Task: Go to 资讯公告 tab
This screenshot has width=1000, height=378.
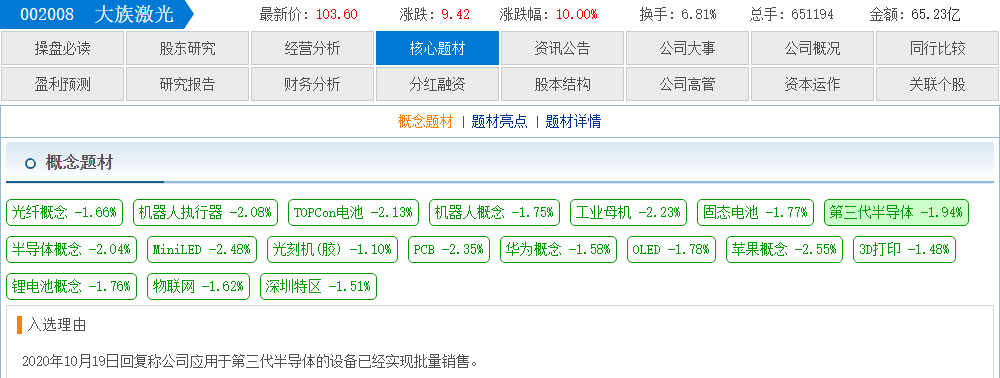Action: tap(562, 48)
